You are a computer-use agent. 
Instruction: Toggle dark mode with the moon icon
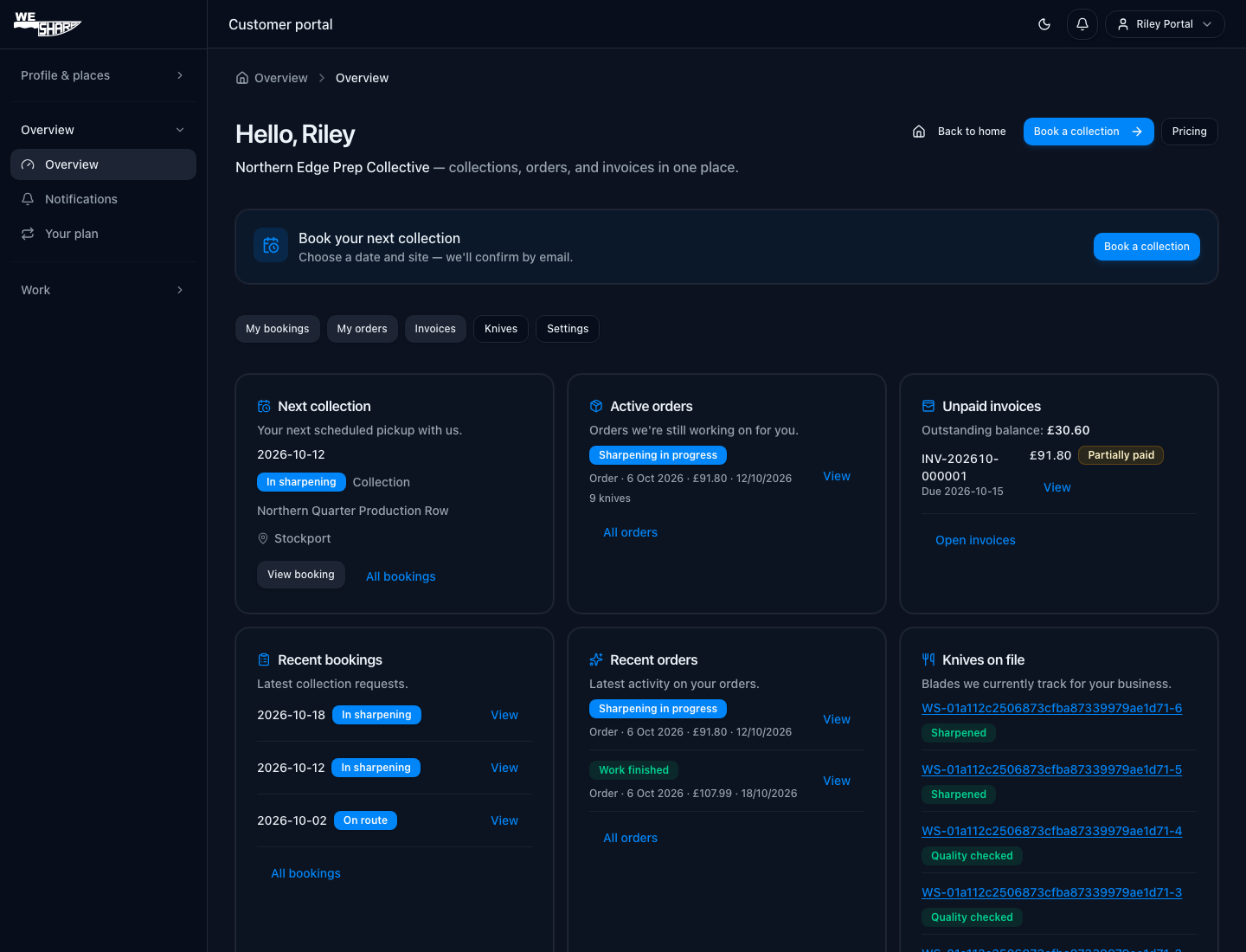[x=1044, y=24]
